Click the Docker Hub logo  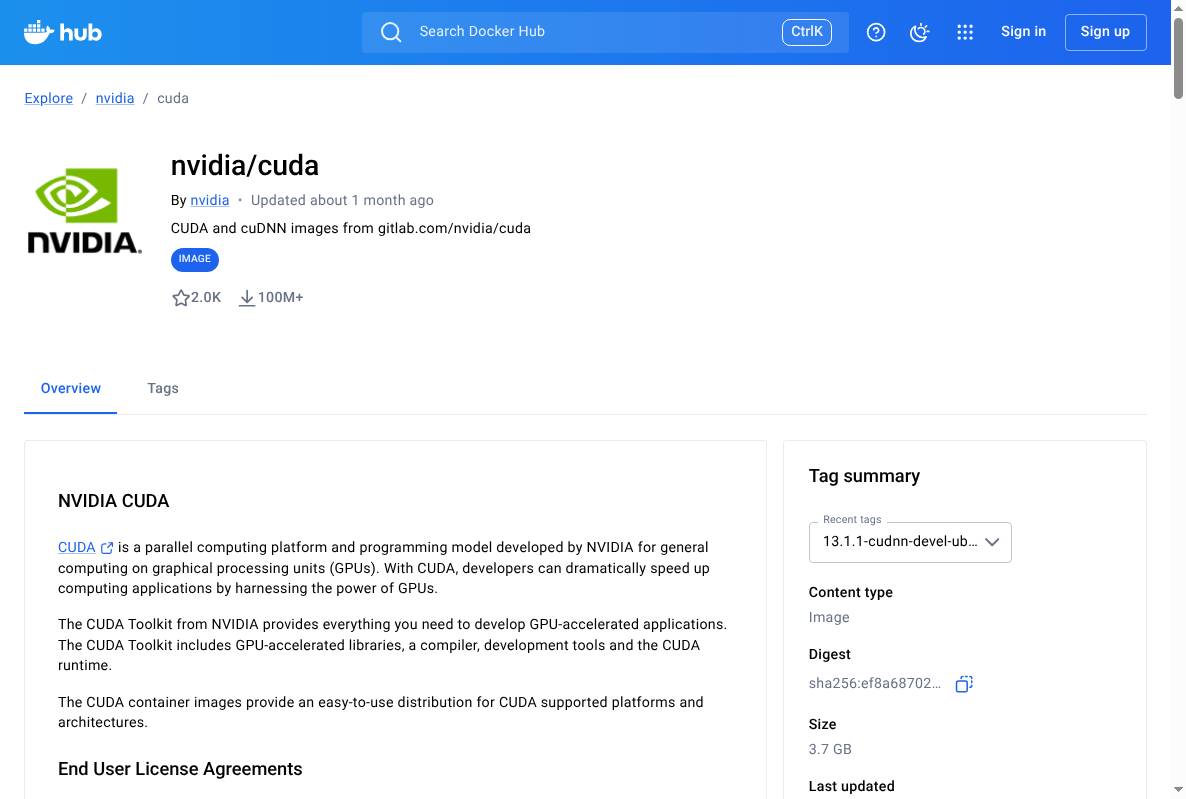63,32
